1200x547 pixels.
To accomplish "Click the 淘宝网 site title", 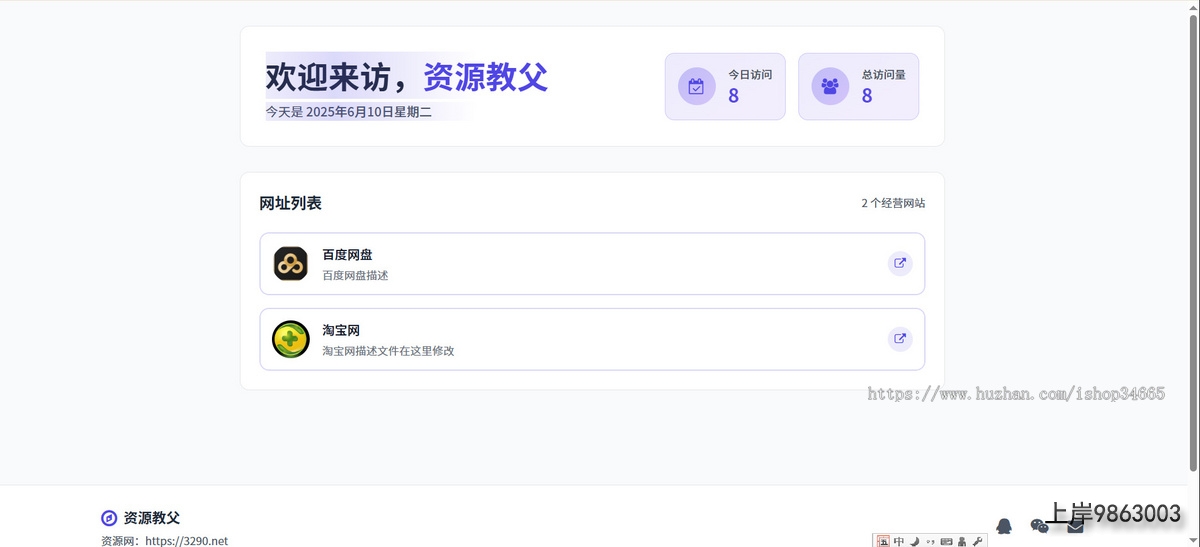I will click(340, 330).
